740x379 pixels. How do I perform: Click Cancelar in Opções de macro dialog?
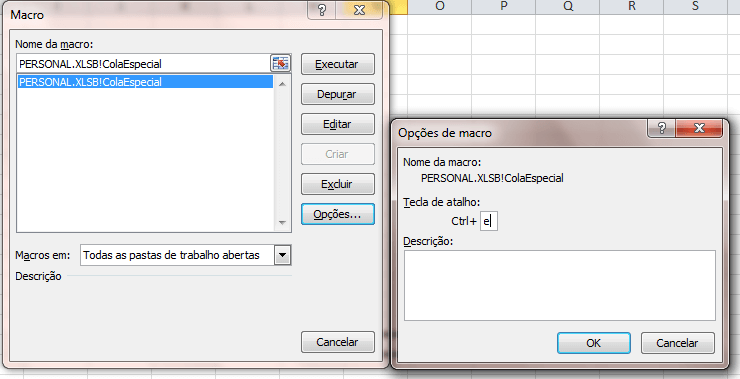pos(678,343)
